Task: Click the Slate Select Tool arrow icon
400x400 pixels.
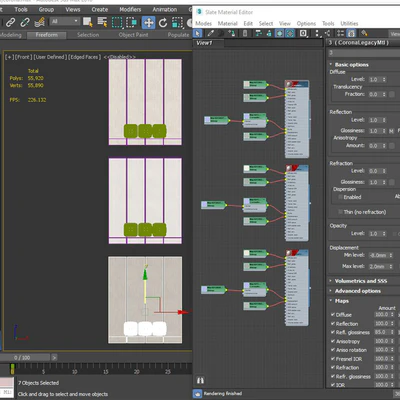Action: (x=197, y=33)
